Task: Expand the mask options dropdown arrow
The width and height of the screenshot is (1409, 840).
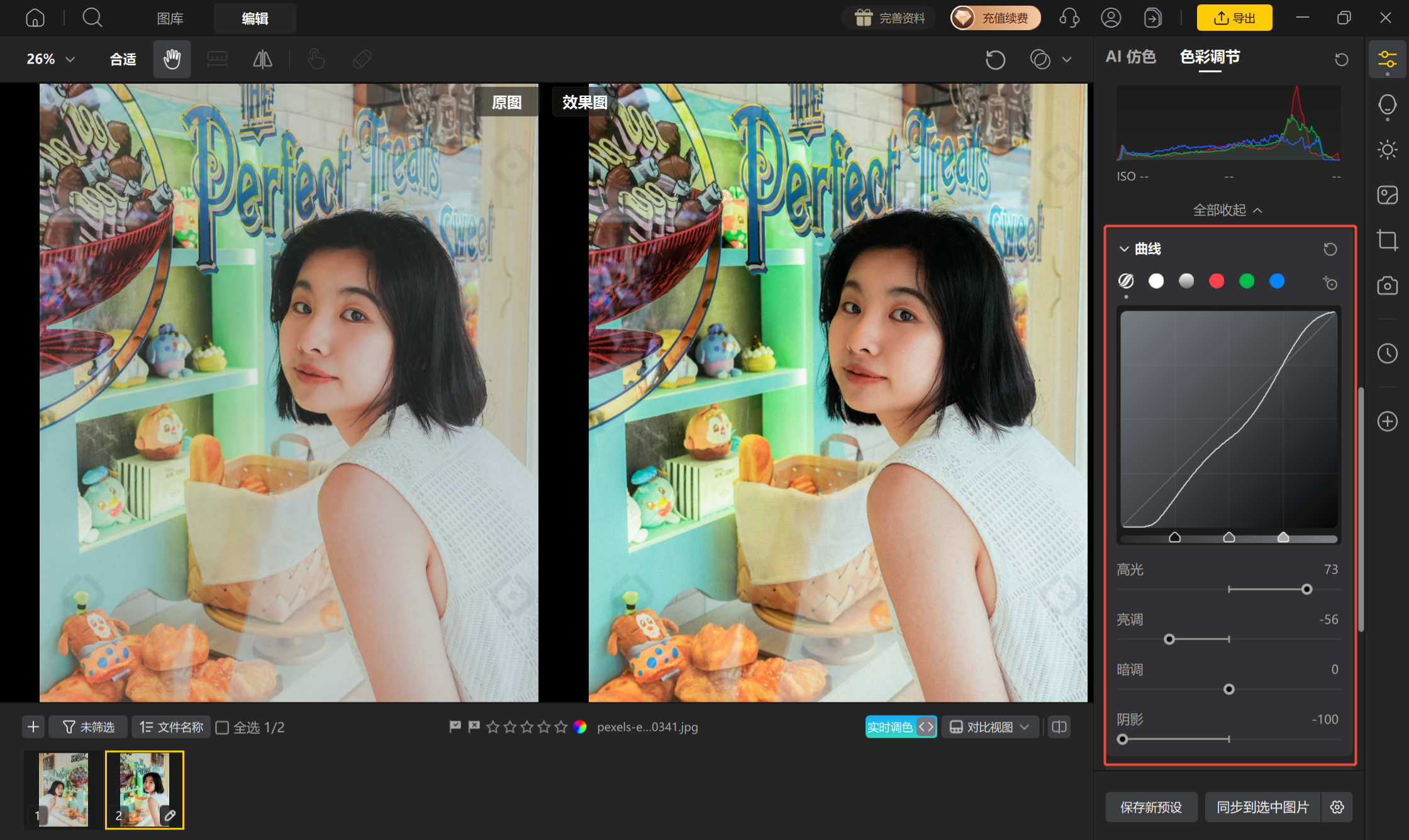Action: pyautogui.click(x=1067, y=60)
